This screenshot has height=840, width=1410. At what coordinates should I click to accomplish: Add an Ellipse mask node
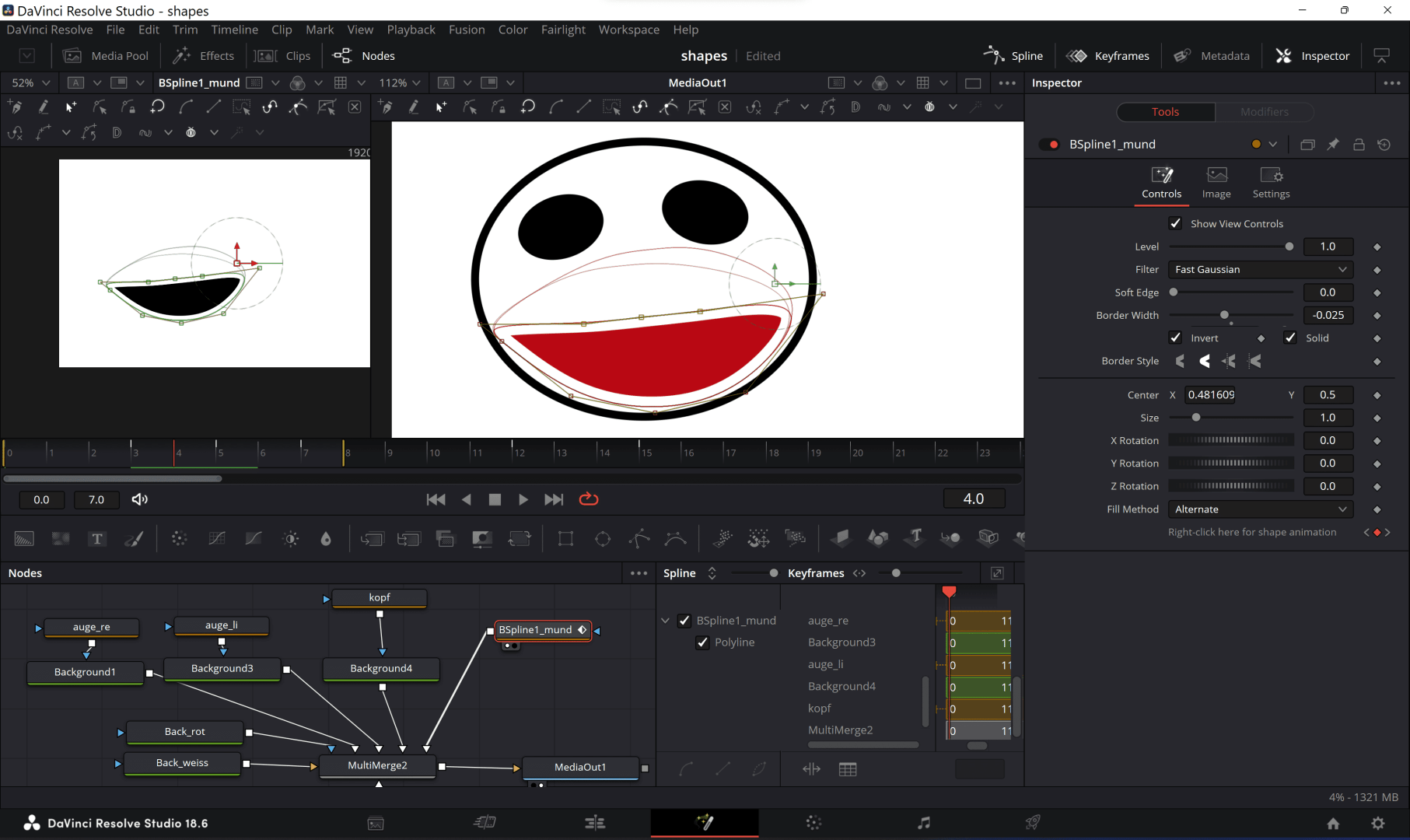603,538
